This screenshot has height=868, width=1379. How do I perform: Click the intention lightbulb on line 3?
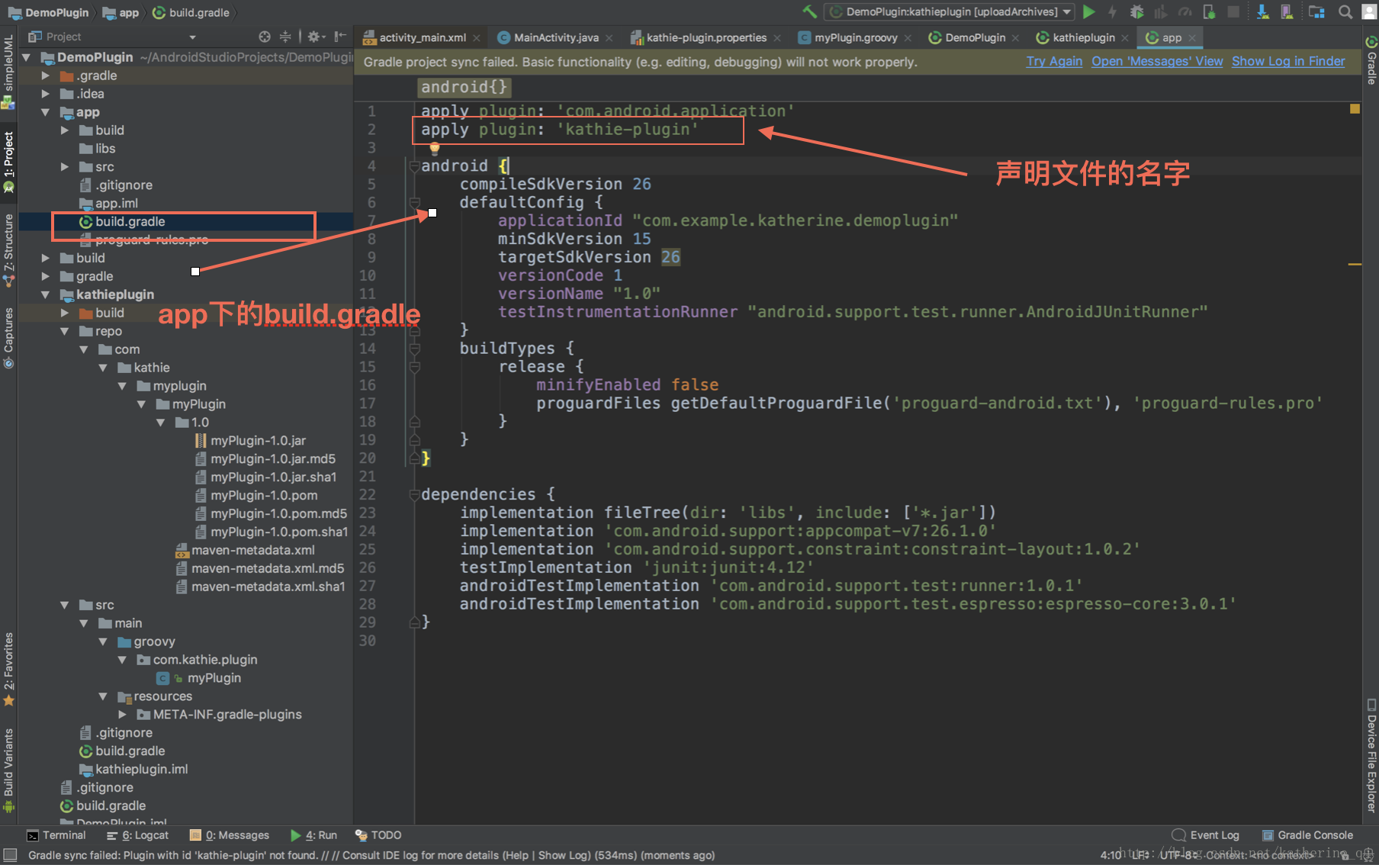435,149
